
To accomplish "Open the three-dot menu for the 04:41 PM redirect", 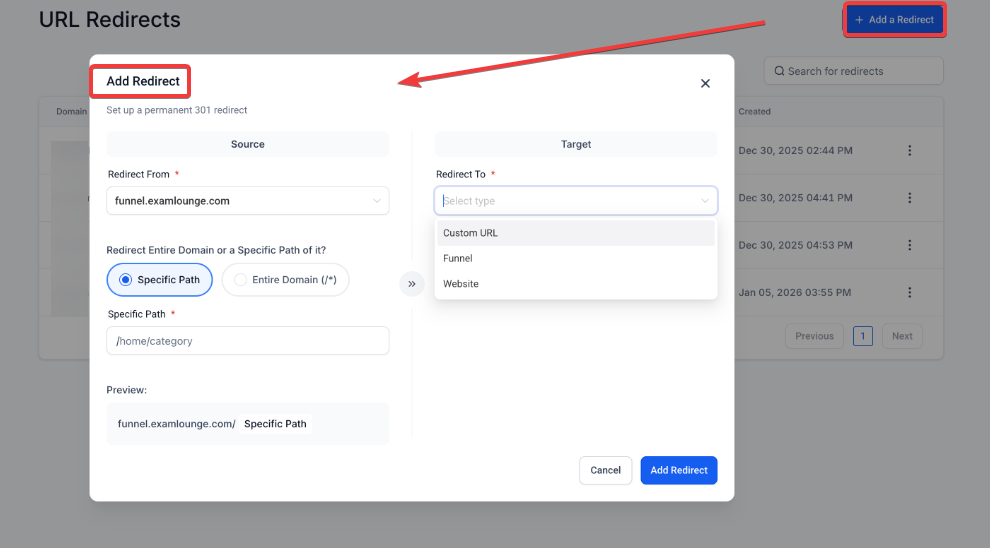I will coord(909,198).
